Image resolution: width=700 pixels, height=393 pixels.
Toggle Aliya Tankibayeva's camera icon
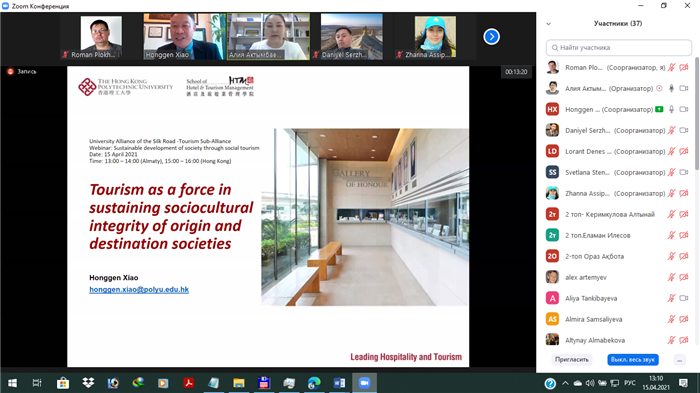[x=683, y=298]
